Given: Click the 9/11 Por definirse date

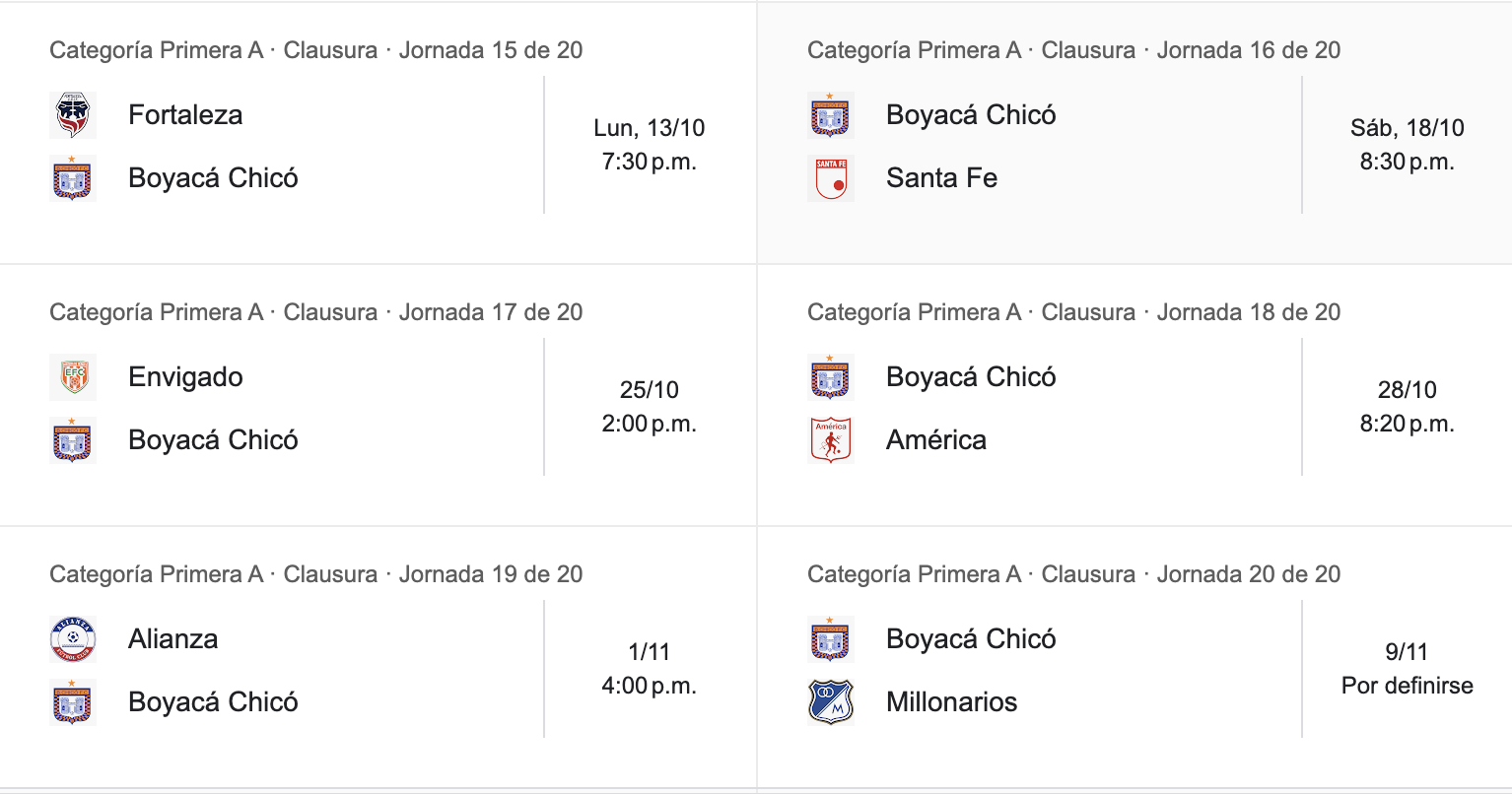Looking at the screenshot, I should pyautogui.click(x=1407, y=669).
